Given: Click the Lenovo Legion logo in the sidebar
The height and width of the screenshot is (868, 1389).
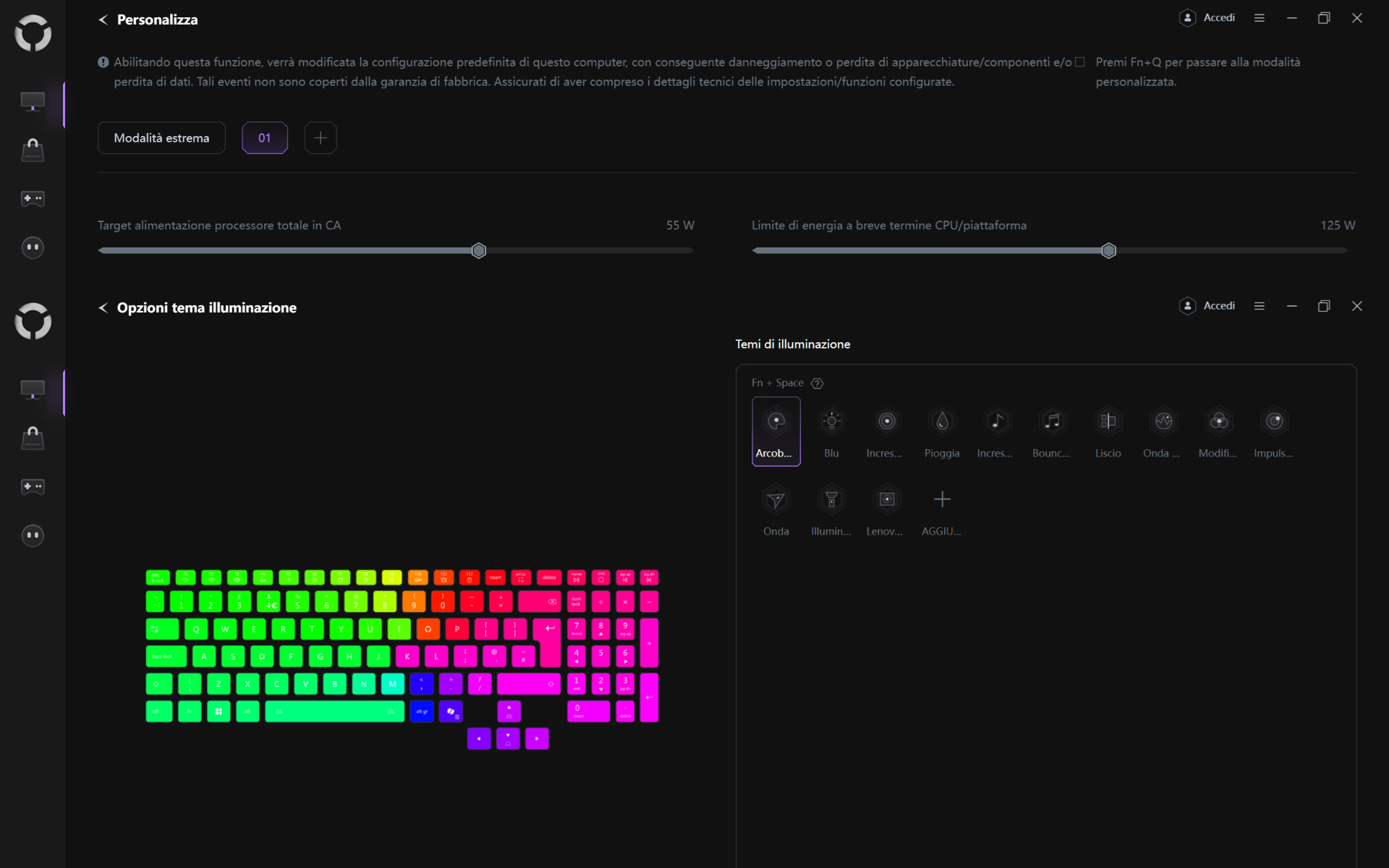Looking at the screenshot, I should pos(33,33).
